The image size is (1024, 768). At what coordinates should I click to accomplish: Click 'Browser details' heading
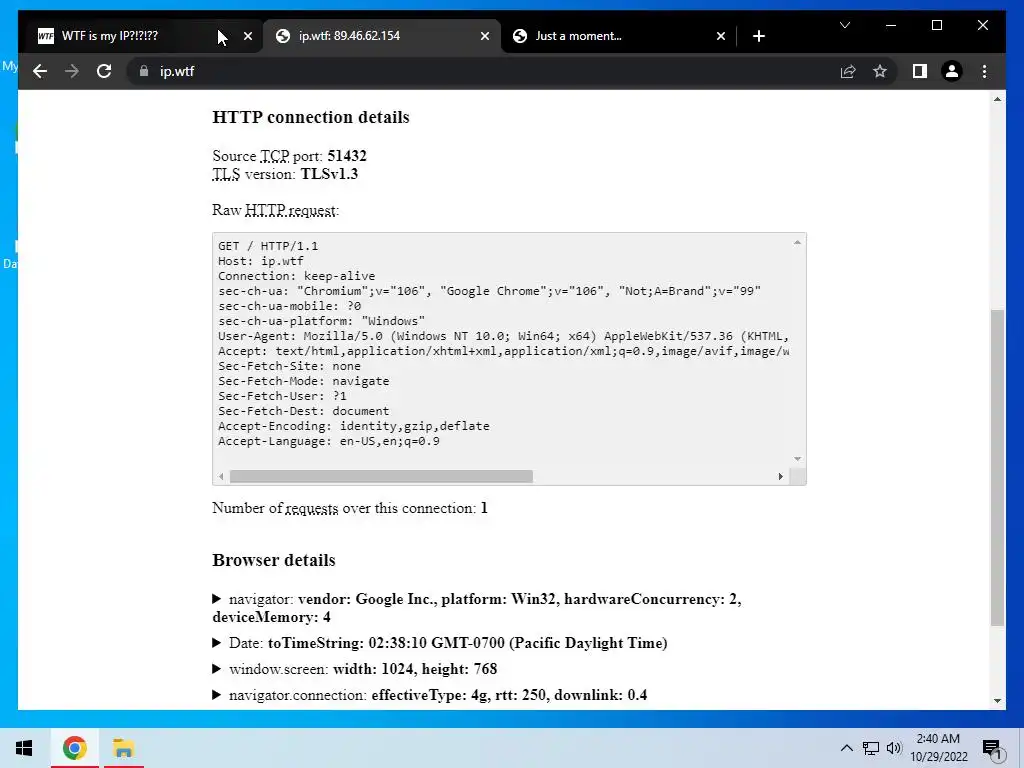(x=274, y=560)
